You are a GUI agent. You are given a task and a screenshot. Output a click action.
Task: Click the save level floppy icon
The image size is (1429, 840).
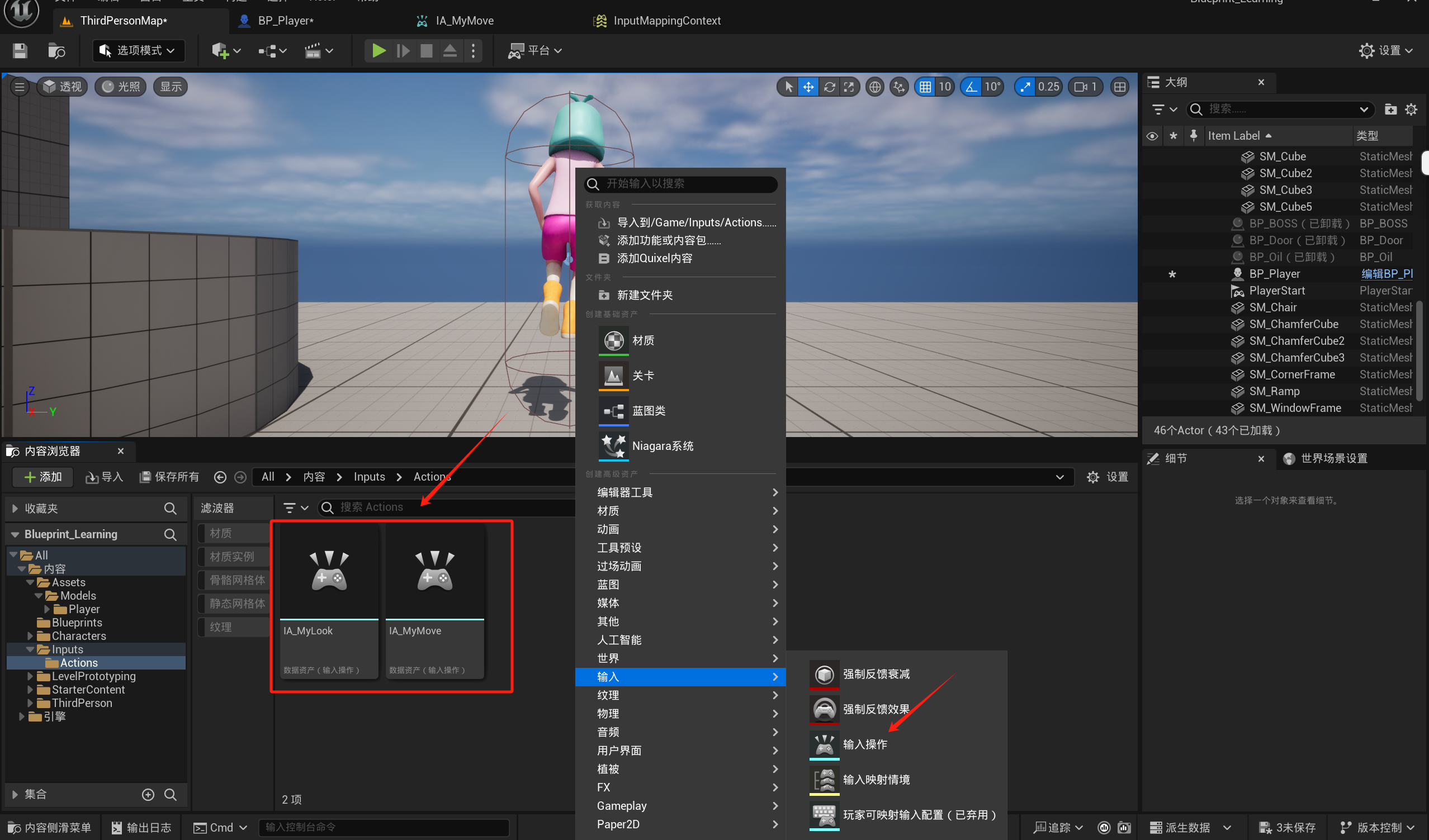click(21, 51)
